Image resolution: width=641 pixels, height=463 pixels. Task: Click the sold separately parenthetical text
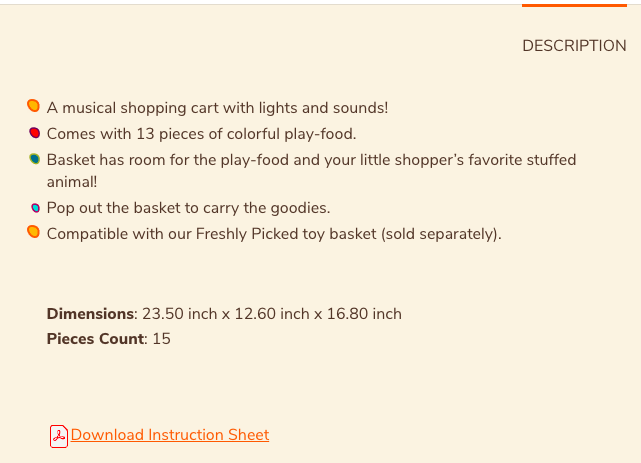click(x=441, y=234)
